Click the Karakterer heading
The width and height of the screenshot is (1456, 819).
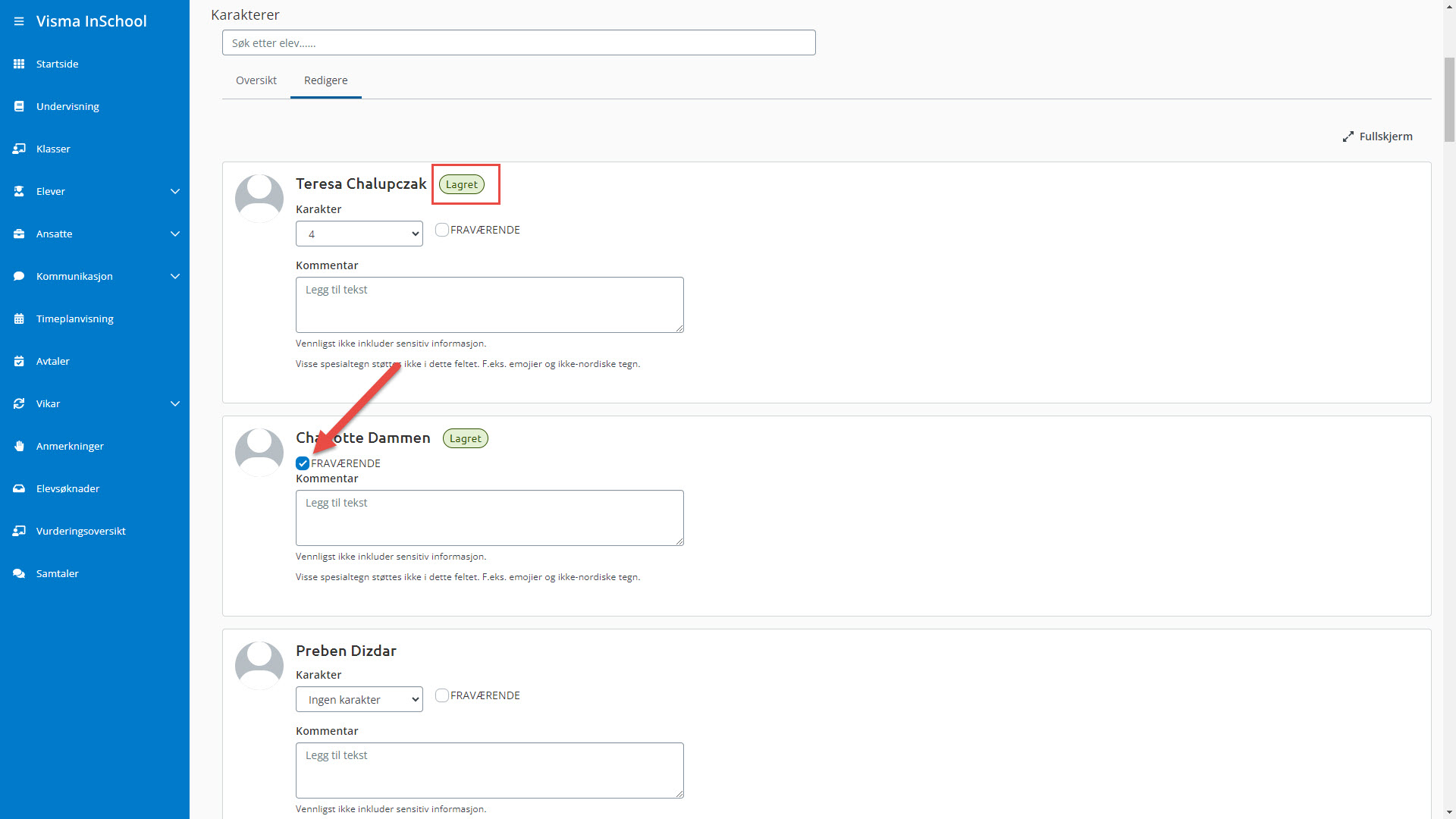tap(245, 14)
